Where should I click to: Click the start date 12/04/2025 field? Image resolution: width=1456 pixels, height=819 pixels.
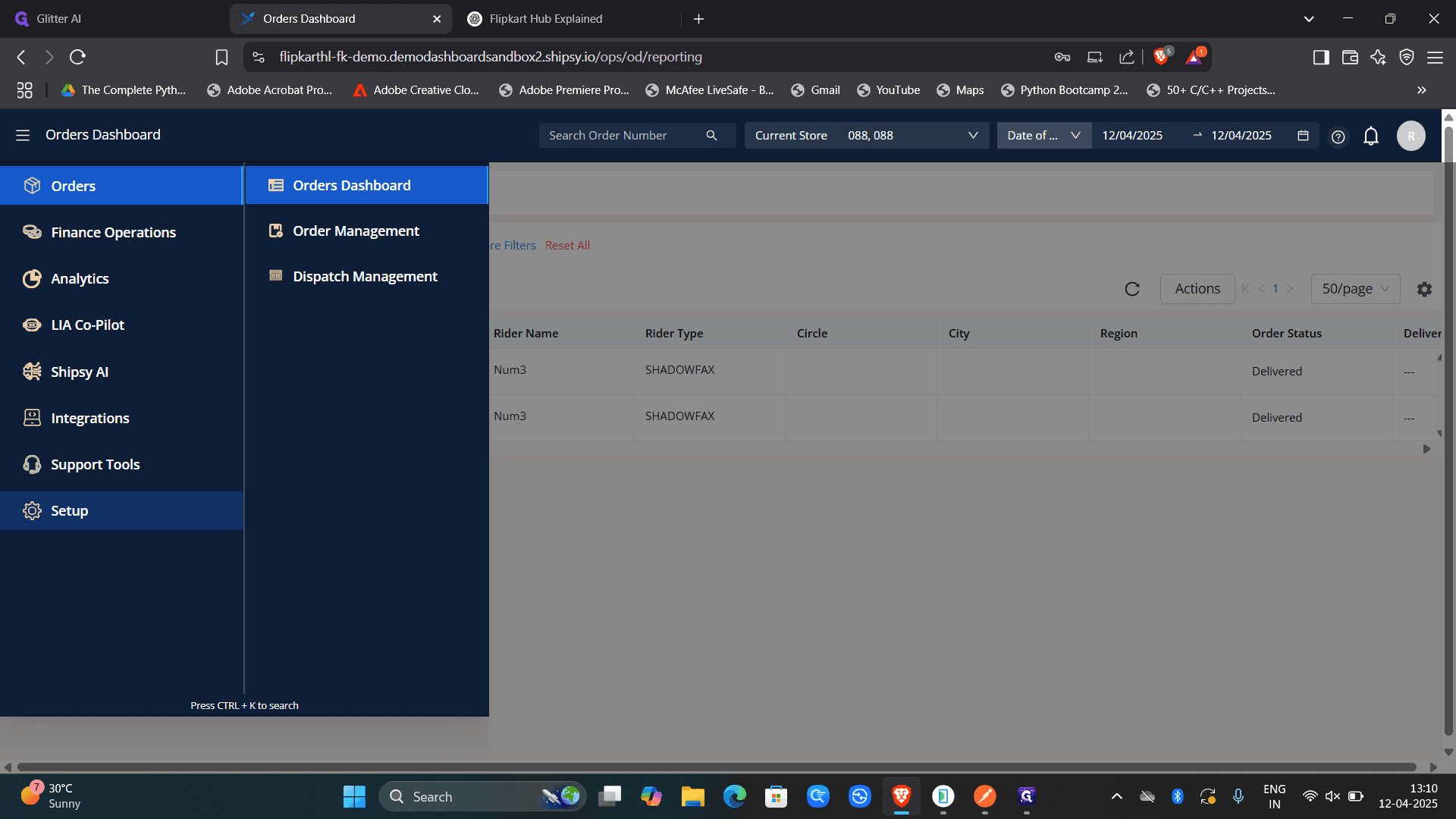point(1132,135)
